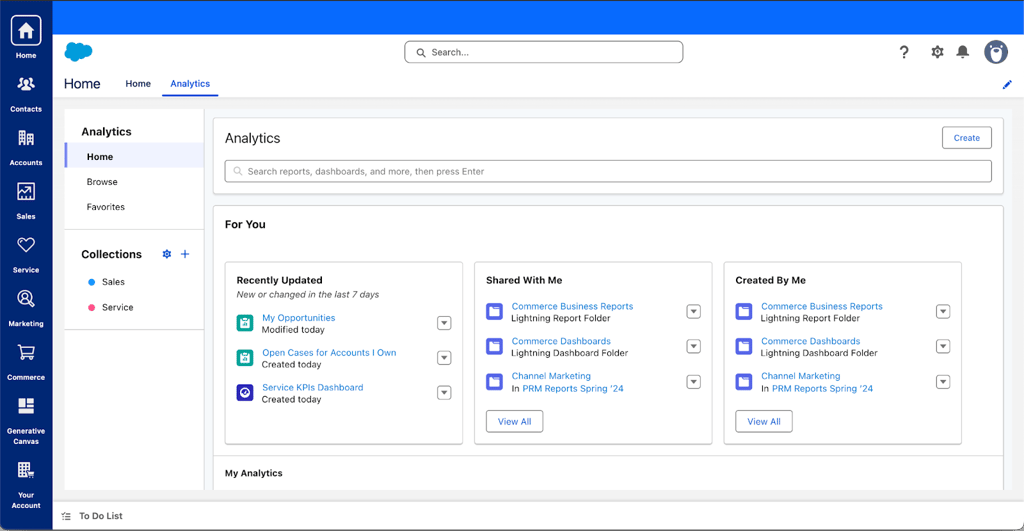Open Your Account in sidebar

[25, 485]
